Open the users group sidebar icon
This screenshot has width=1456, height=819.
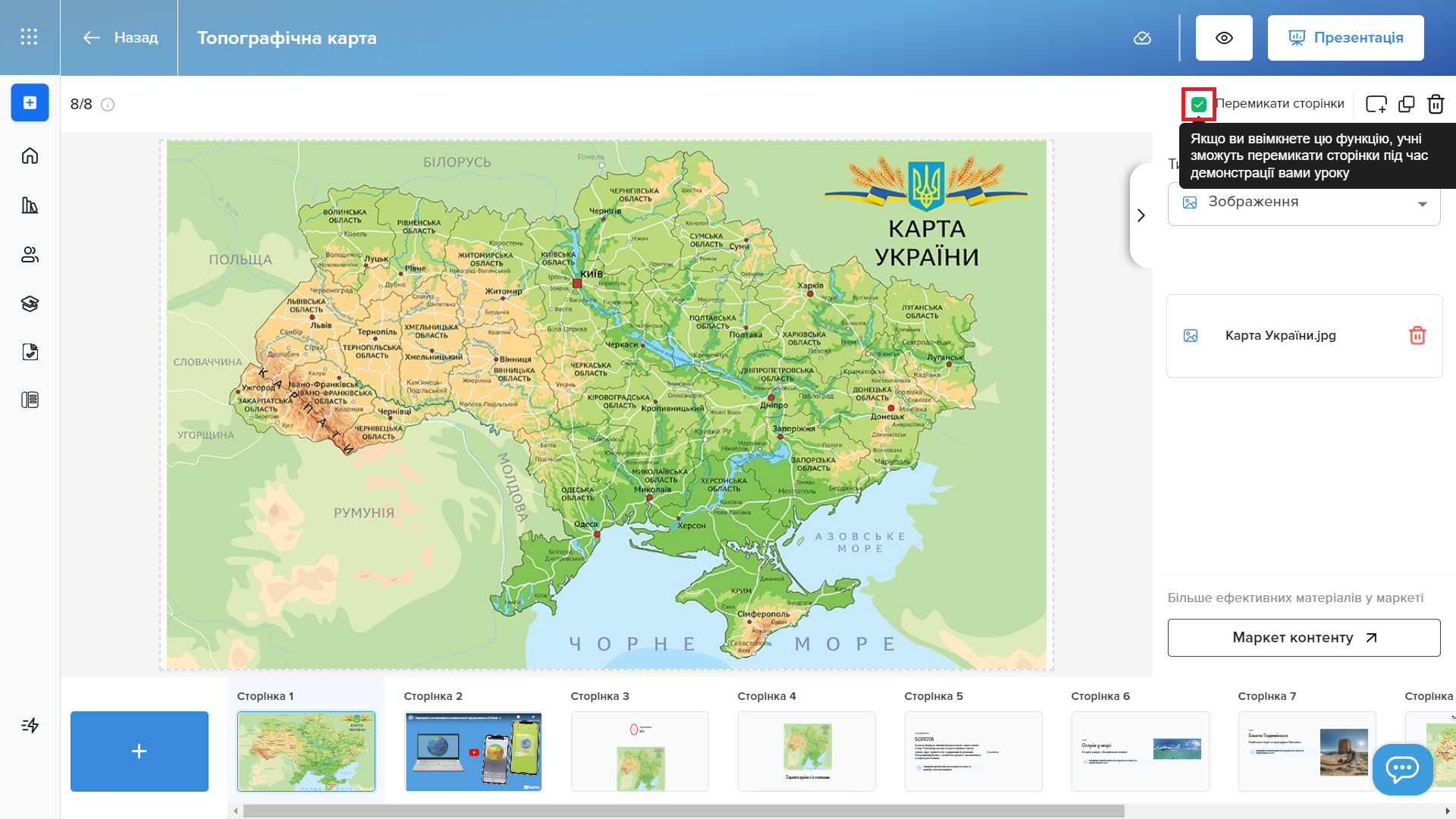(30, 255)
